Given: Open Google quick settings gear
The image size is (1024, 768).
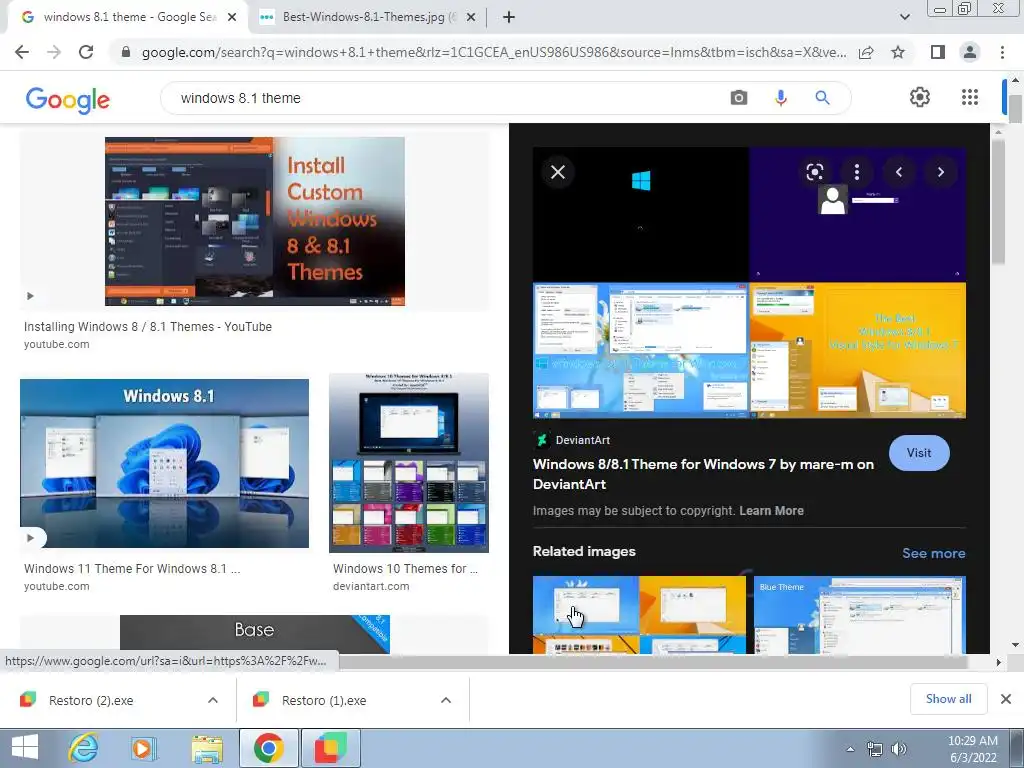Looking at the screenshot, I should [920, 97].
